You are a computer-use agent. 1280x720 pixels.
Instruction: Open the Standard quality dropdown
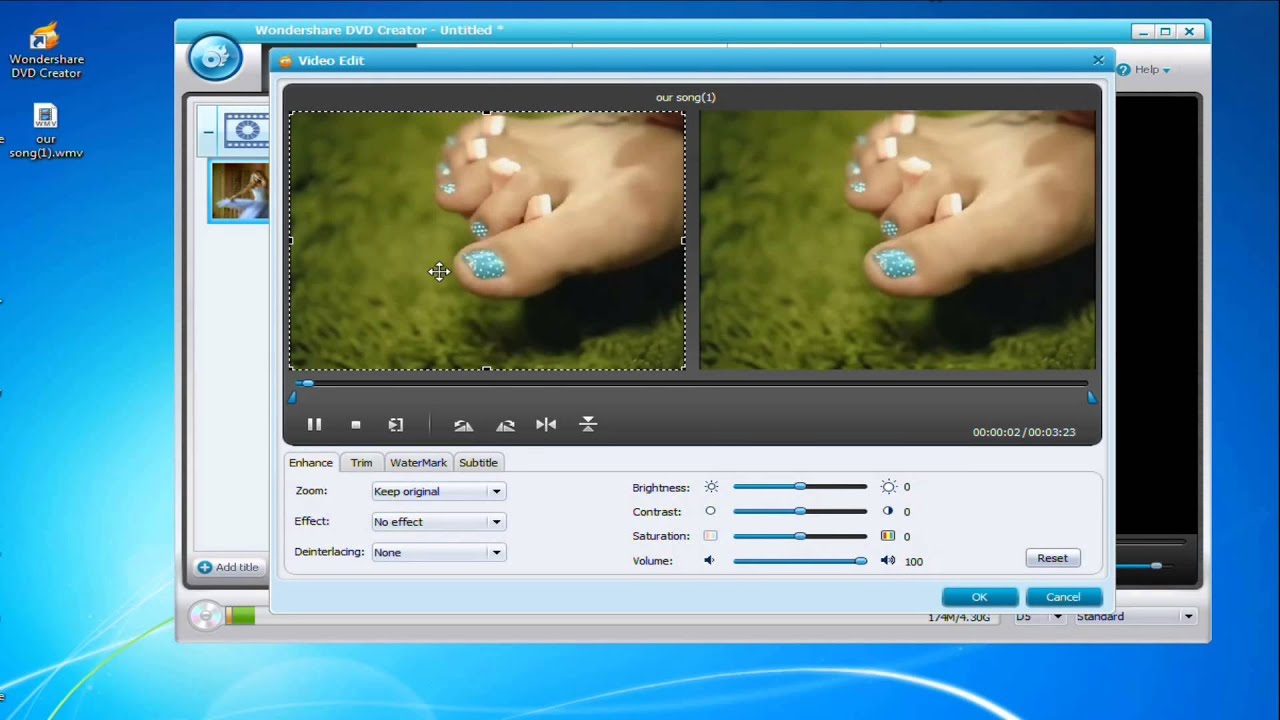(1135, 617)
